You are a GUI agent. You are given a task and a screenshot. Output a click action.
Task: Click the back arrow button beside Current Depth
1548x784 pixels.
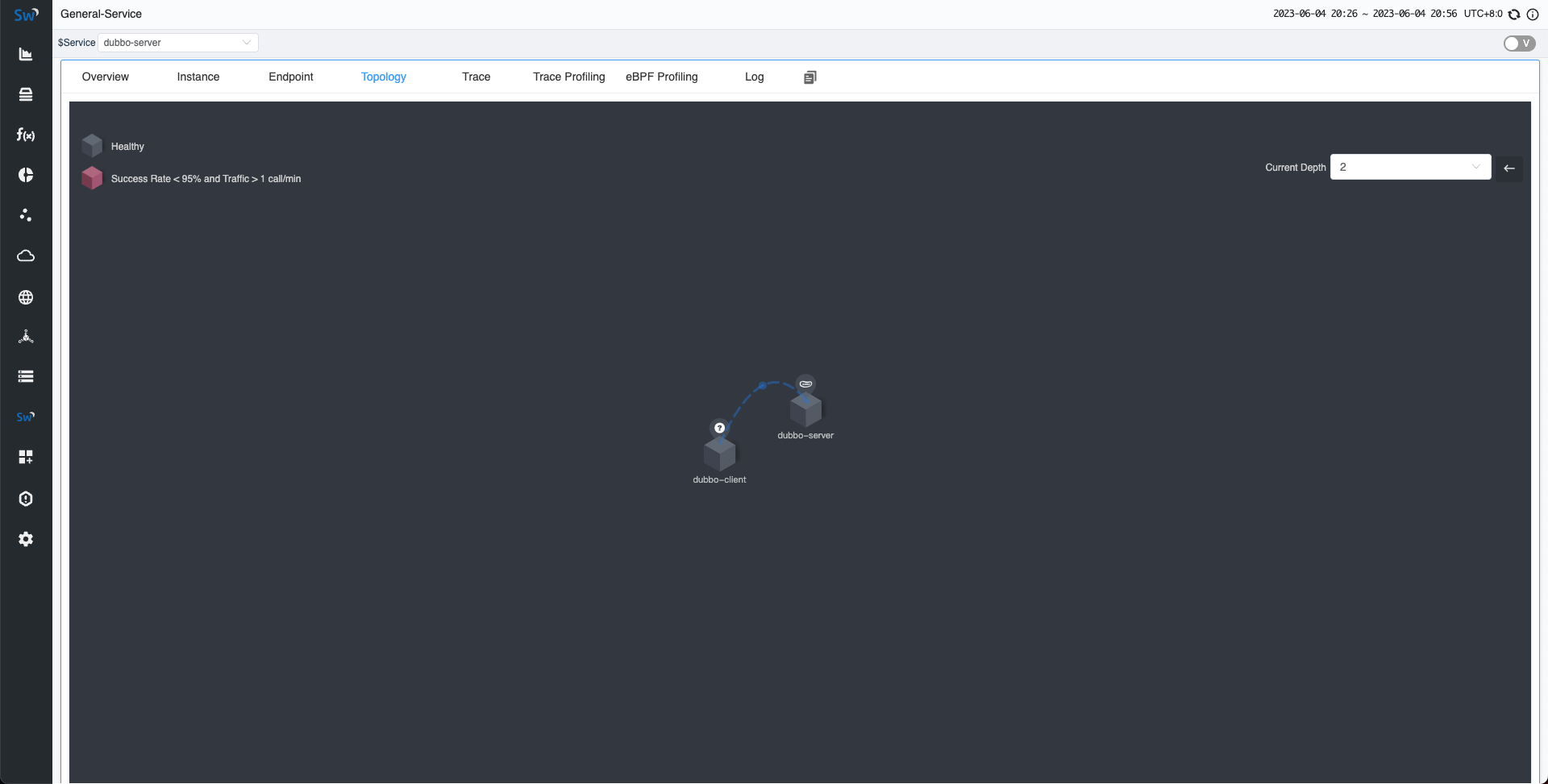[1509, 168]
